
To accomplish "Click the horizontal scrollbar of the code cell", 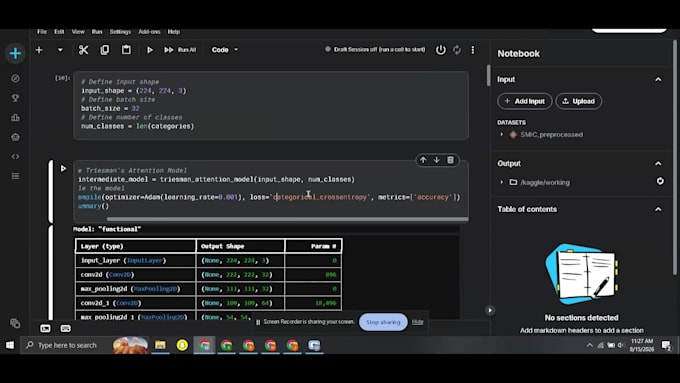I will pos(288,219).
